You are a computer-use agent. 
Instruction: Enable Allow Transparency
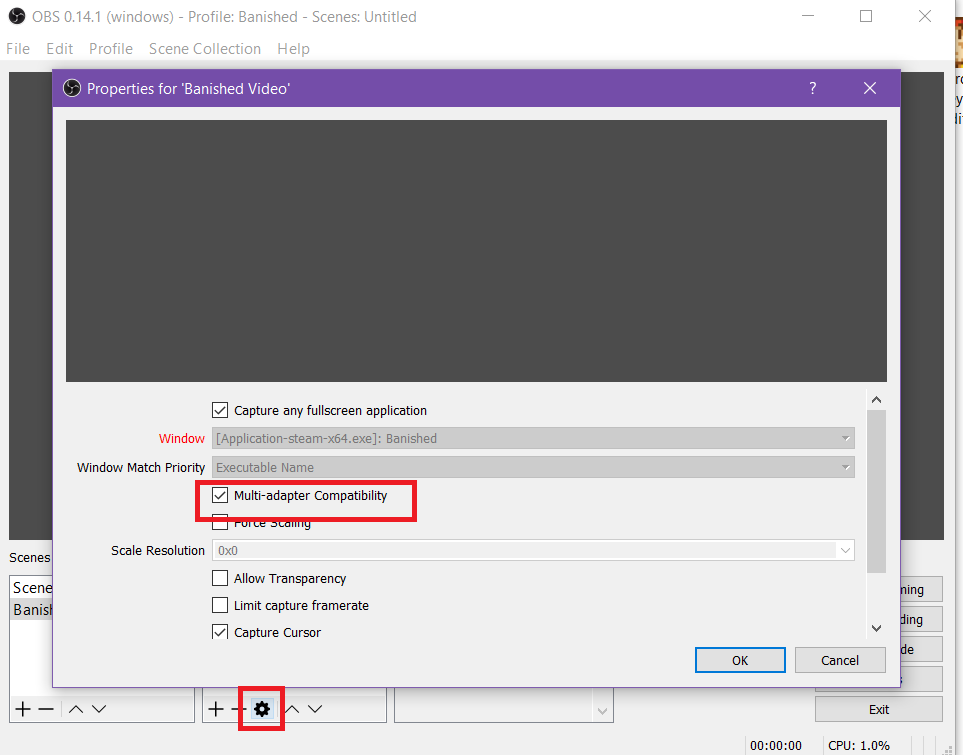(220, 578)
